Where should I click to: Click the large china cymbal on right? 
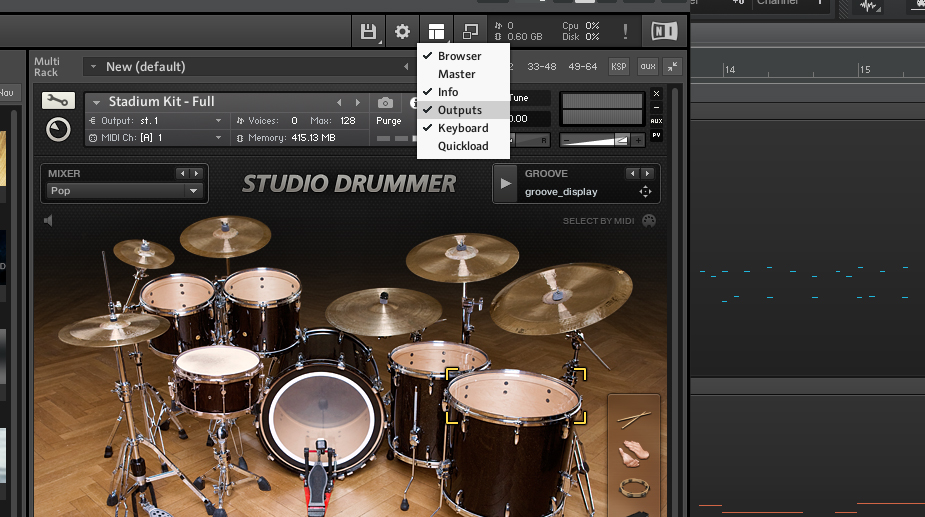[x=560, y=297]
